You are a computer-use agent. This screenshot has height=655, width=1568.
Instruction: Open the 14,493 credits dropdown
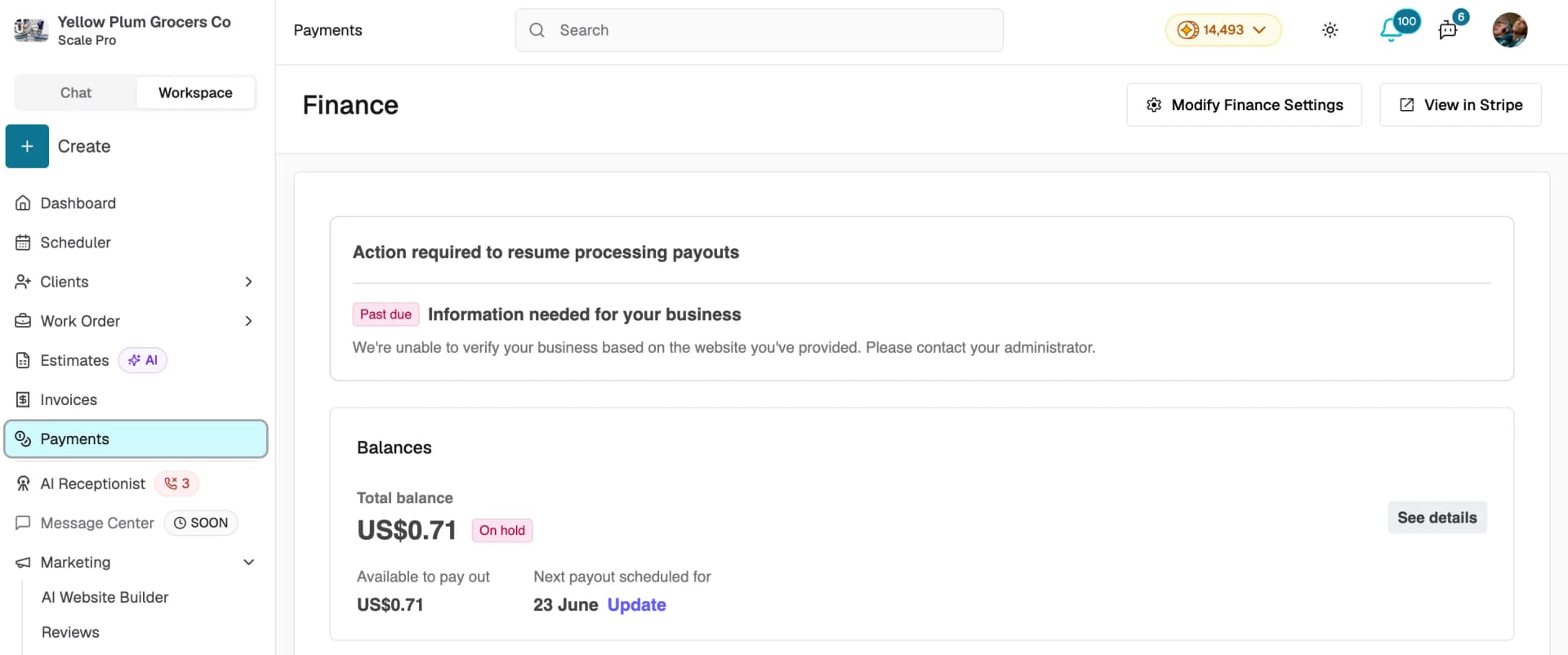1223,30
